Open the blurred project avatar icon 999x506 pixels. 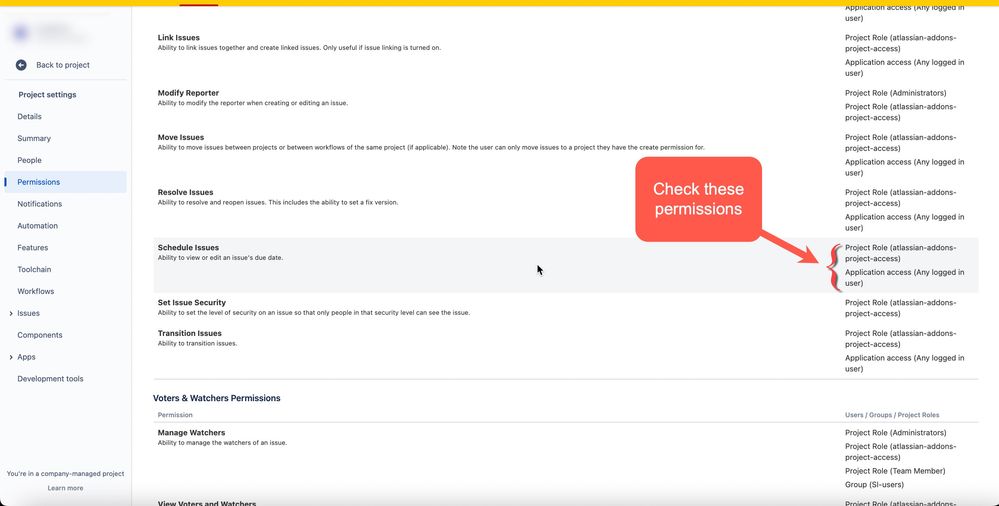(x=21, y=33)
